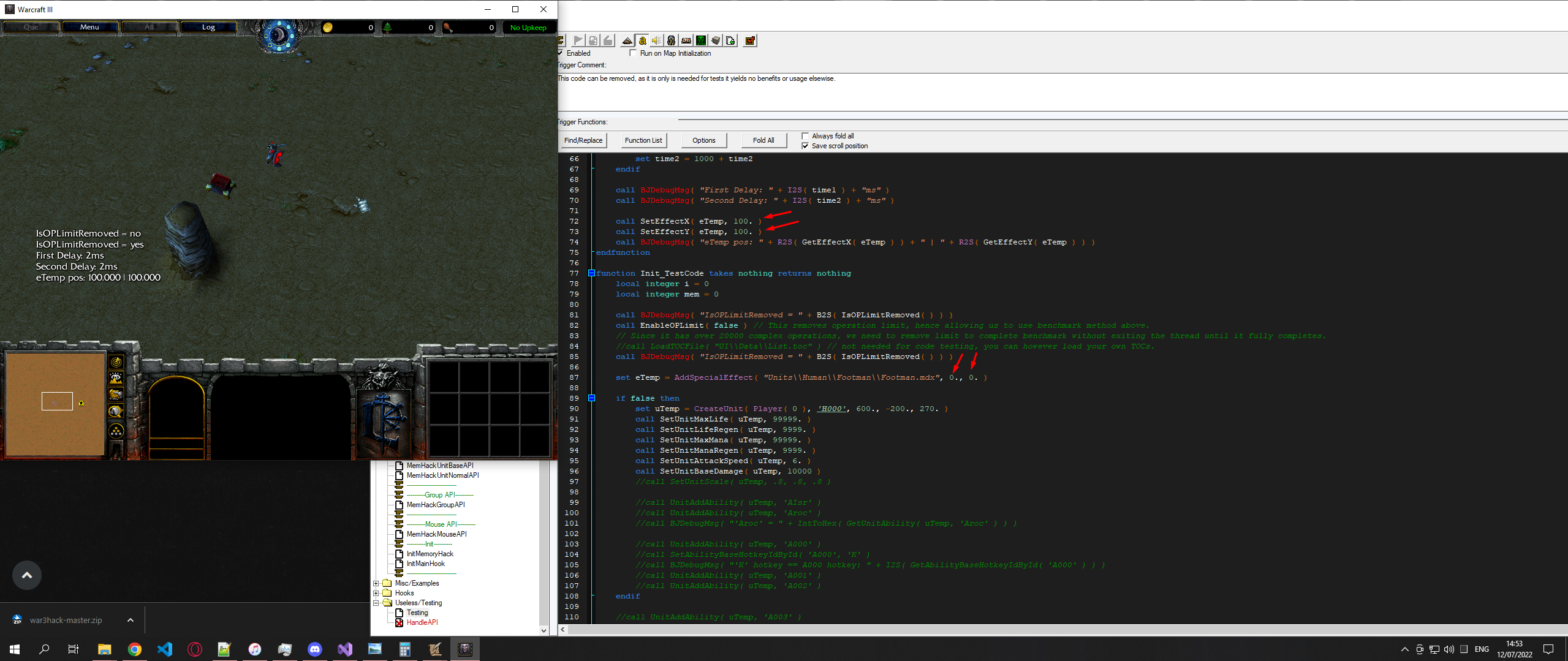Open the Object Manager cube icon
Viewport: 1568px width, 661px height.
coord(716,41)
